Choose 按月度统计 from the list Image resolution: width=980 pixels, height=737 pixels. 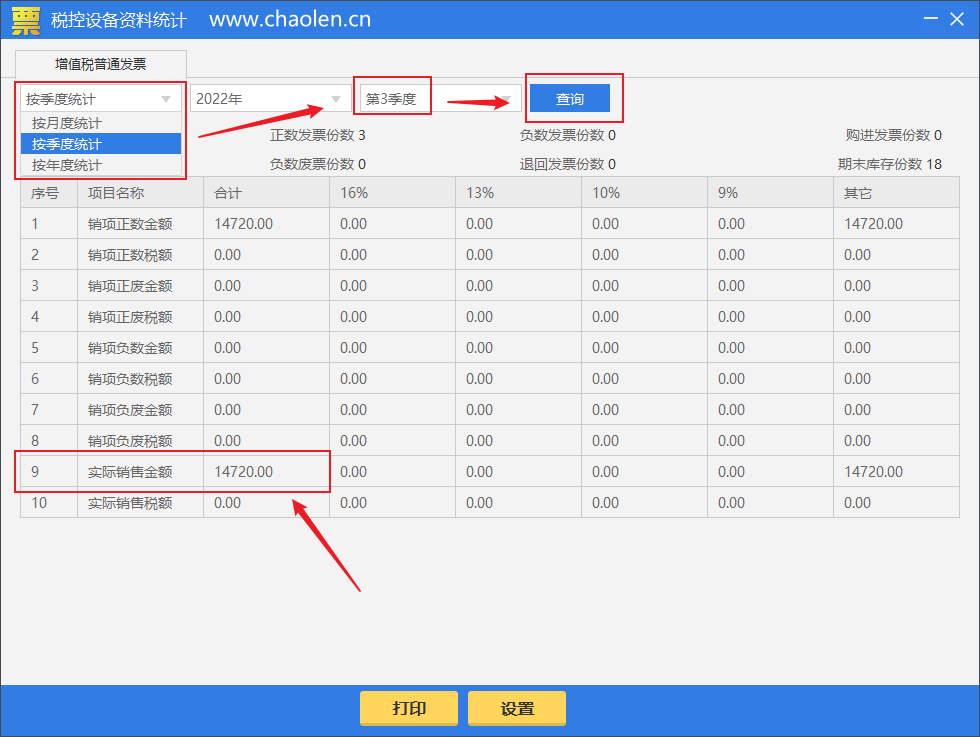pos(101,123)
